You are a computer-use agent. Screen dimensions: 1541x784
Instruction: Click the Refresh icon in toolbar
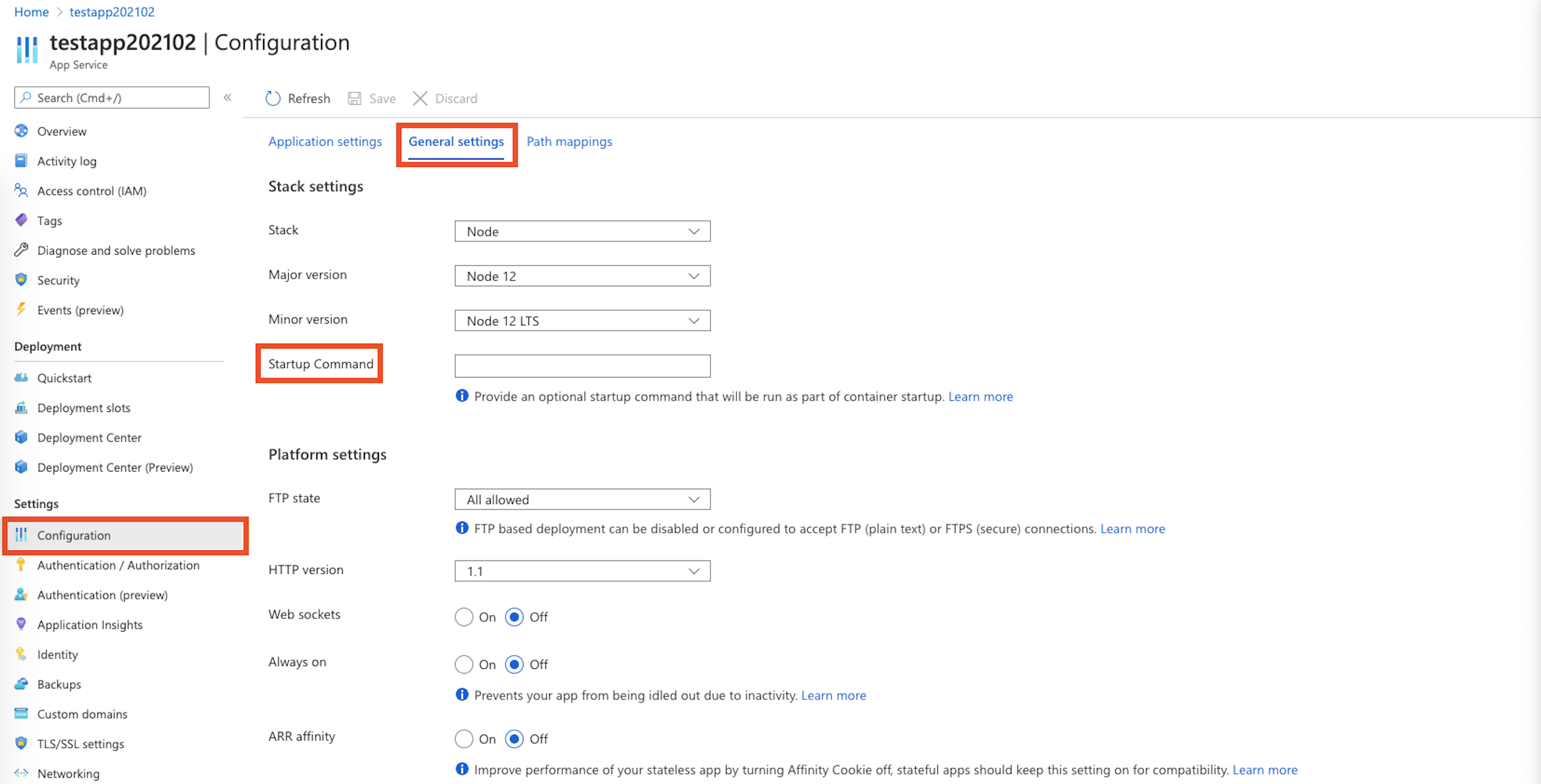(273, 98)
